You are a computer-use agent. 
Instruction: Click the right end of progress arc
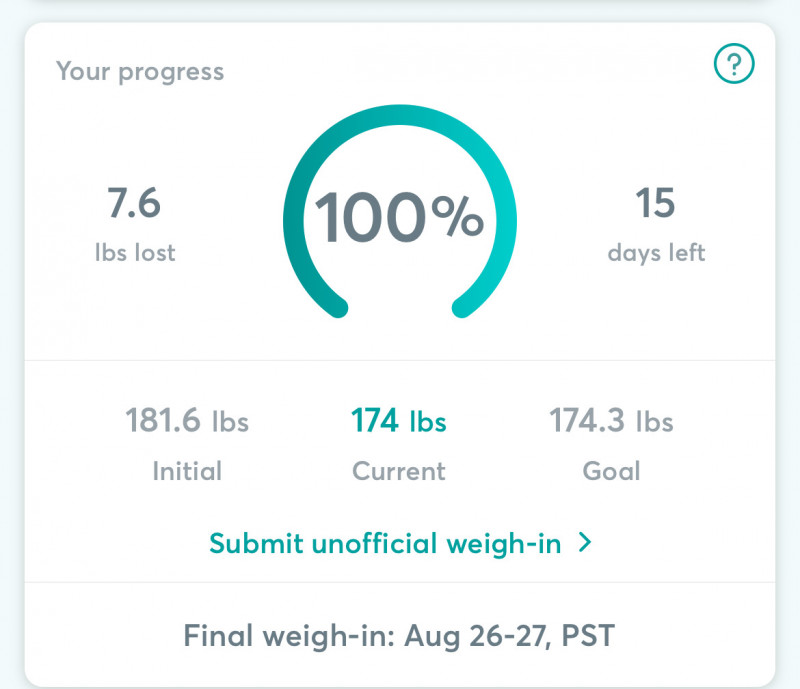click(x=462, y=306)
